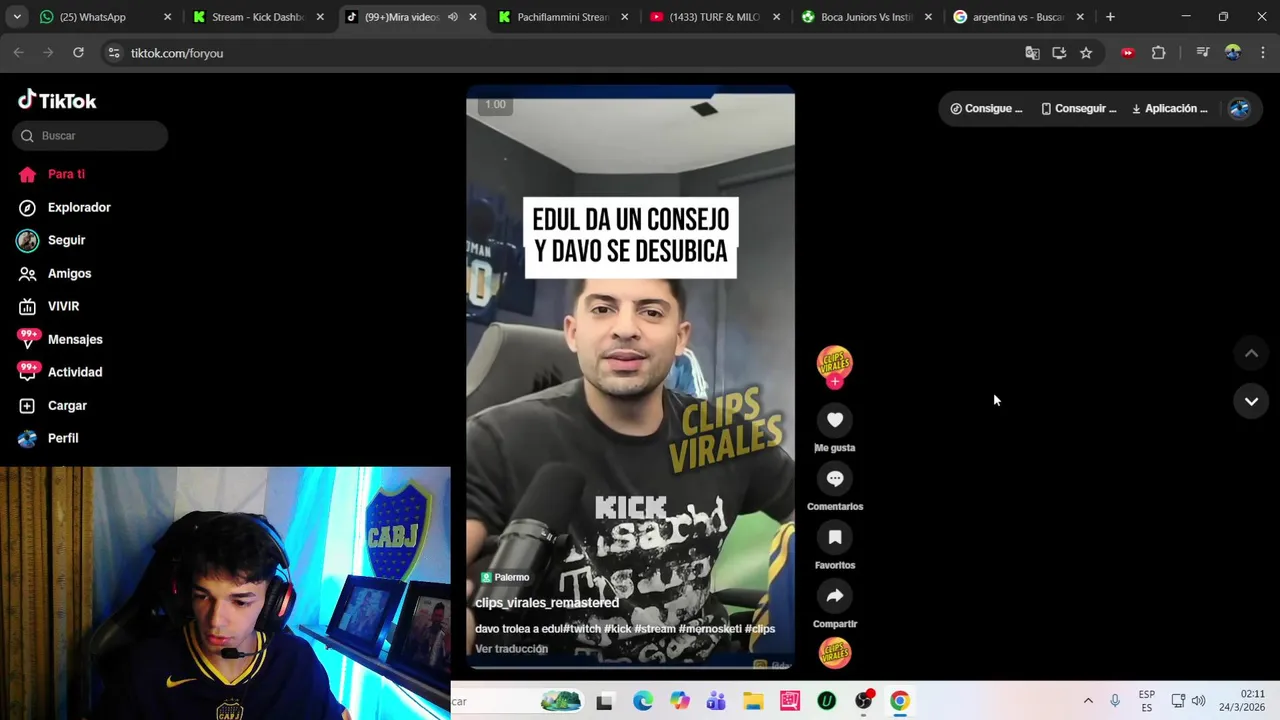Open the #kick hashtag in the caption
This screenshot has height=720, width=1280.
coord(617,629)
